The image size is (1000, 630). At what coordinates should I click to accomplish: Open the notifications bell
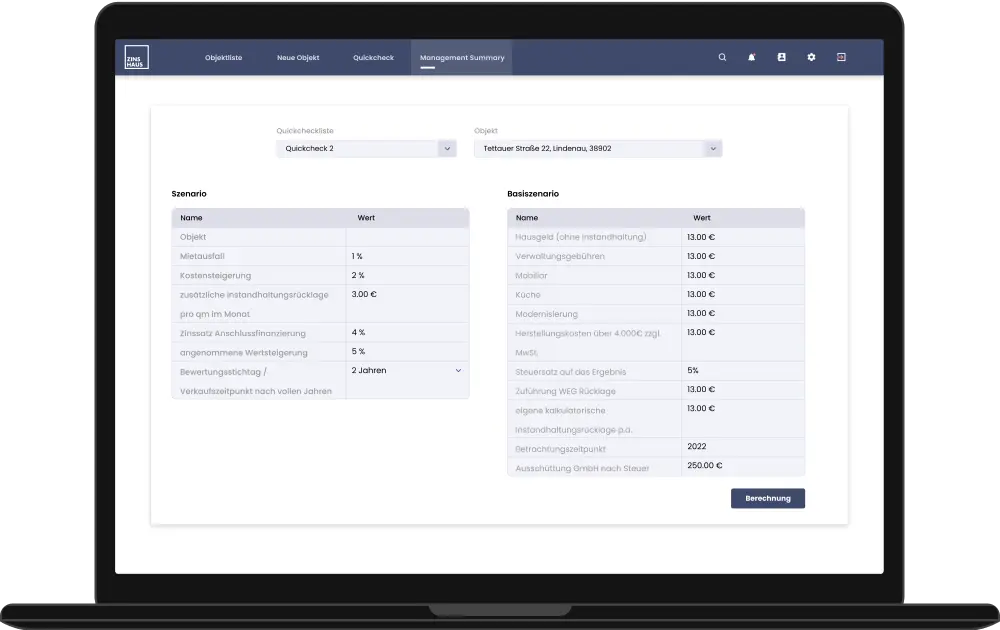[x=751, y=57]
